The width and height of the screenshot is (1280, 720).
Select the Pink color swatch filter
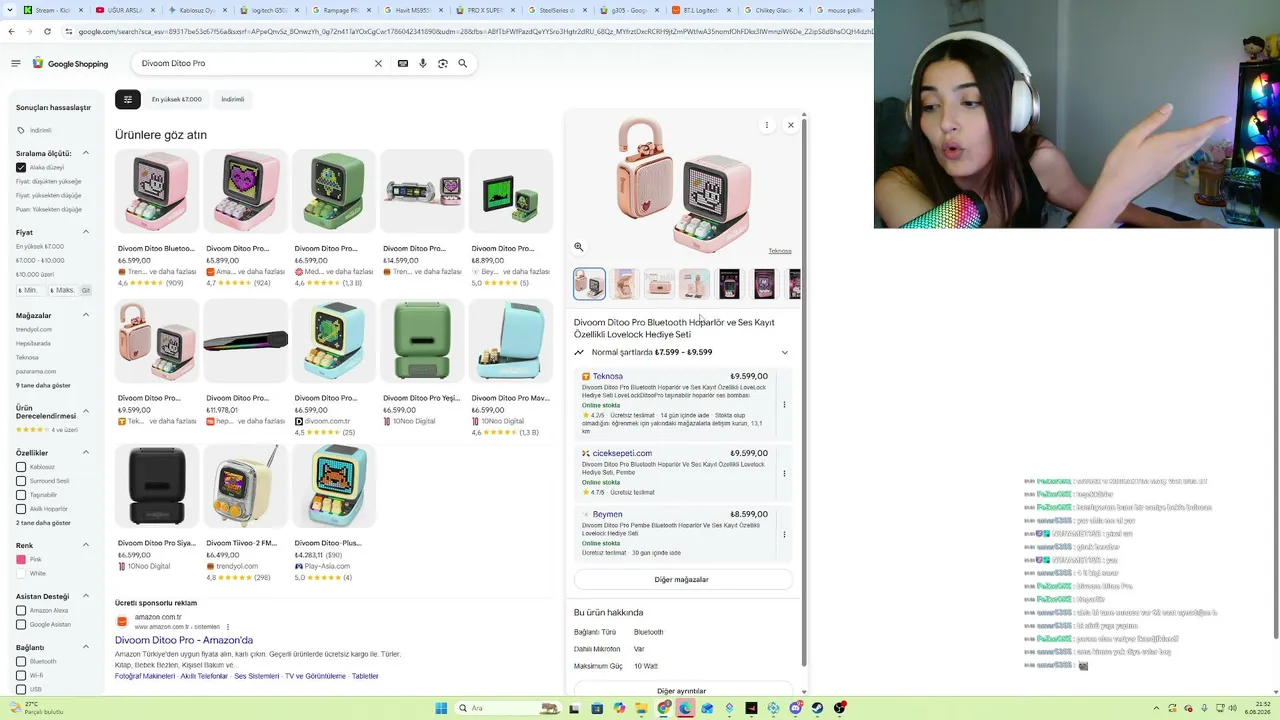click(21, 560)
